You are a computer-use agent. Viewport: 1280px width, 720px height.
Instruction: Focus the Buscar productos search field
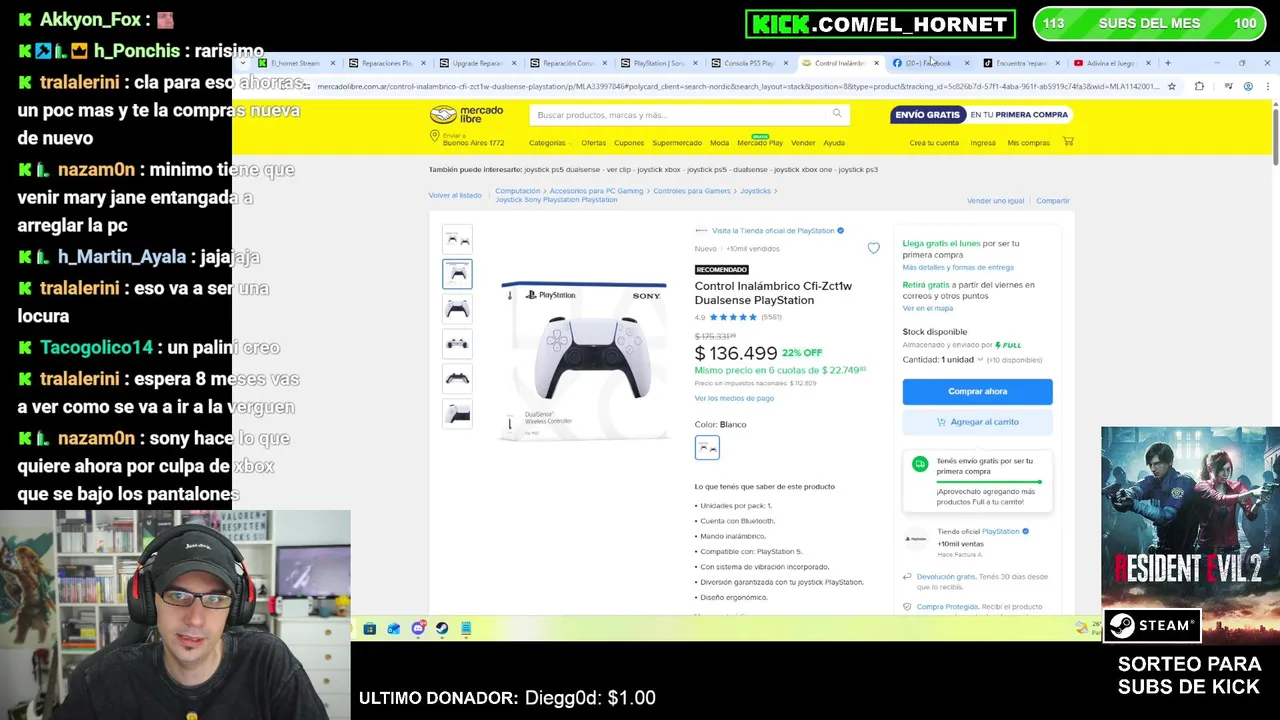point(680,114)
